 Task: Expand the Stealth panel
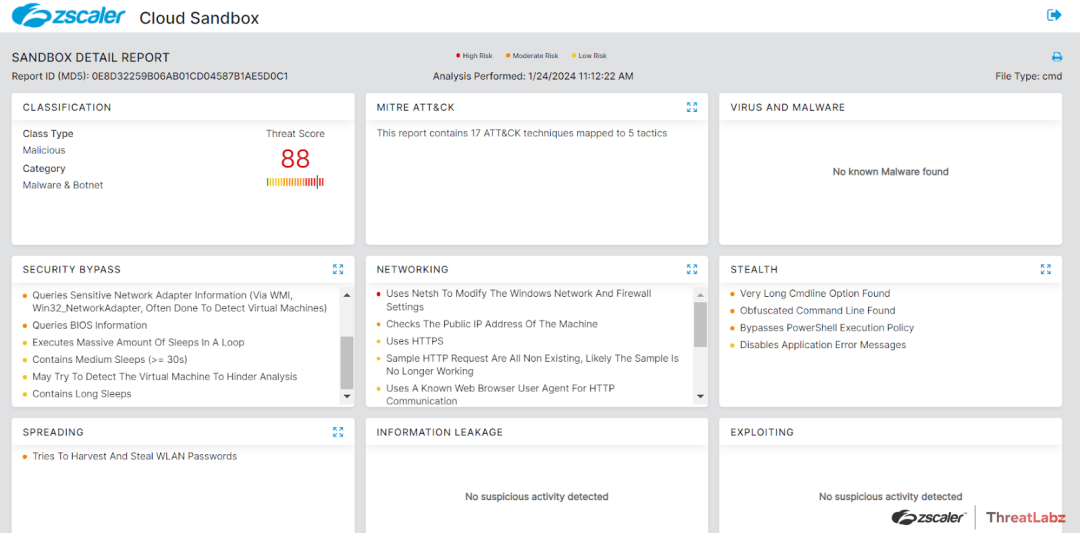1045,269
